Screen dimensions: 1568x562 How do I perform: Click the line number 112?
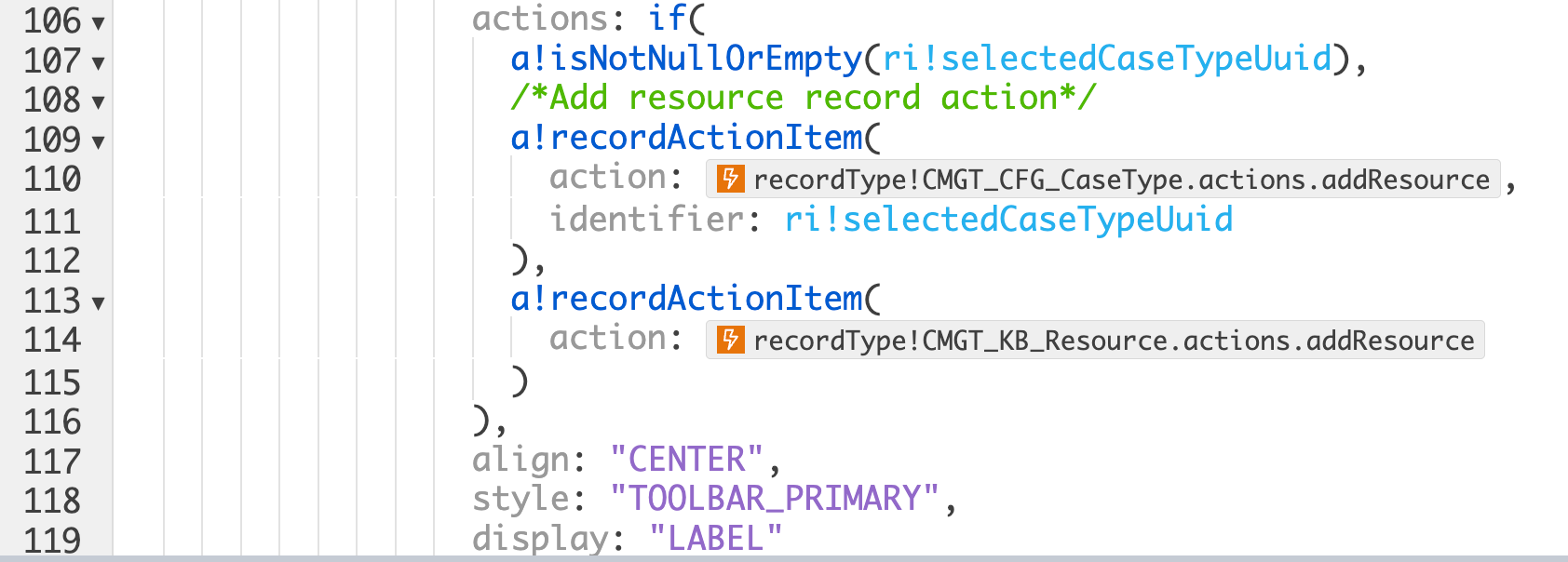52,261
